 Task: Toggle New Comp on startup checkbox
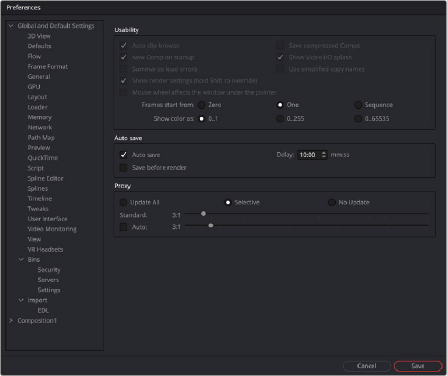pos(124,57)
